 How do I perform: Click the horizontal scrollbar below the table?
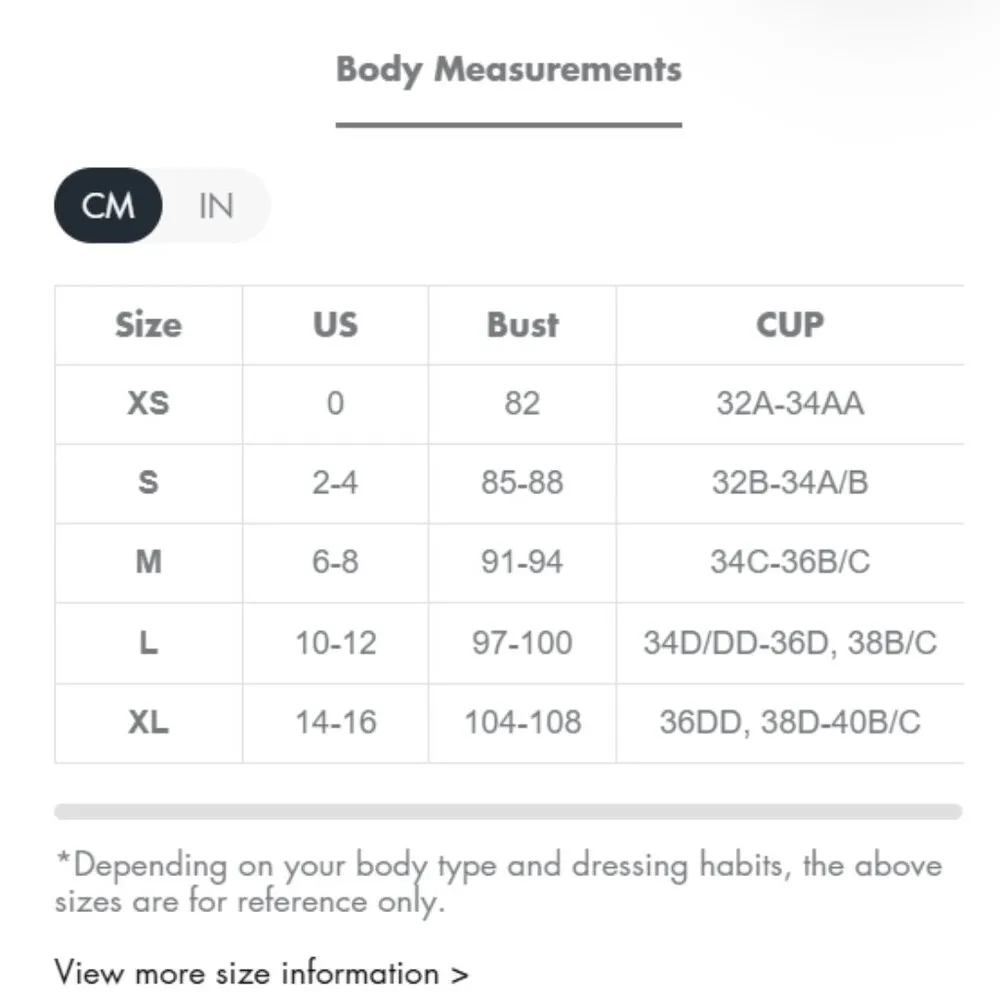(508, 811)
